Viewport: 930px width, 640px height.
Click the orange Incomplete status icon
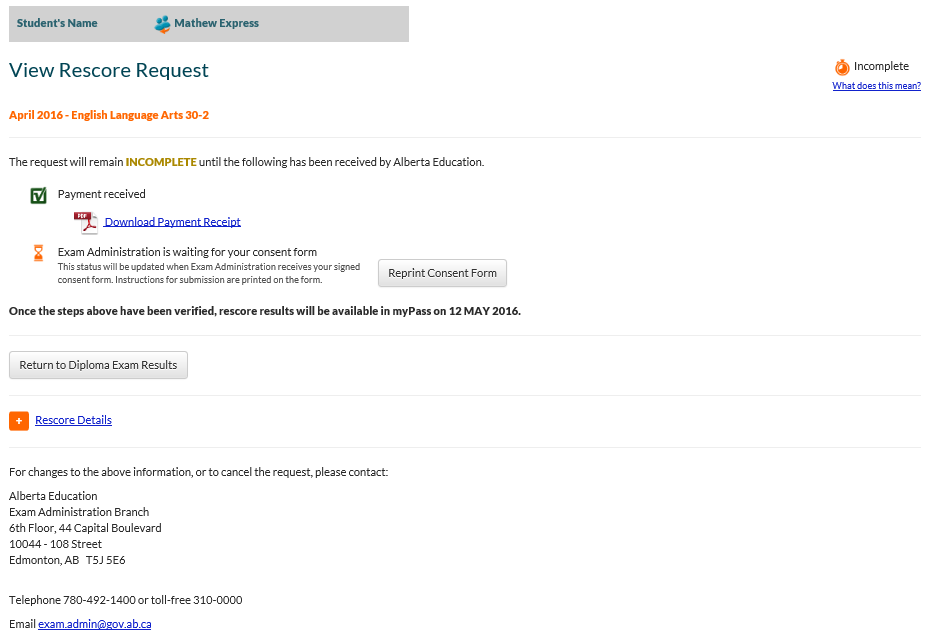842,68
